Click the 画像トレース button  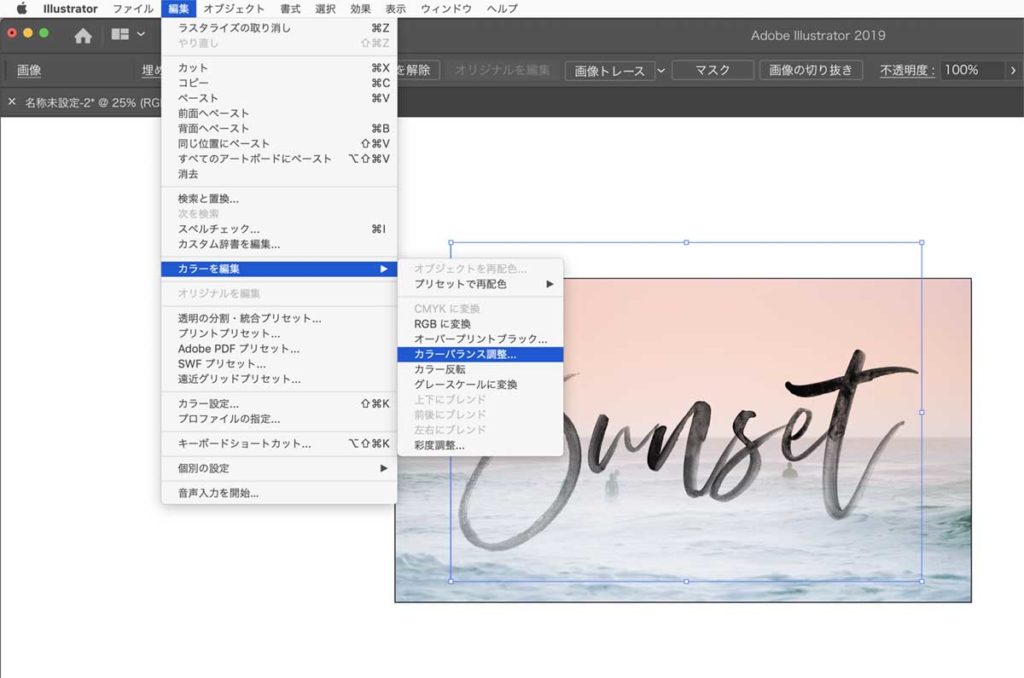click(608, 71)
